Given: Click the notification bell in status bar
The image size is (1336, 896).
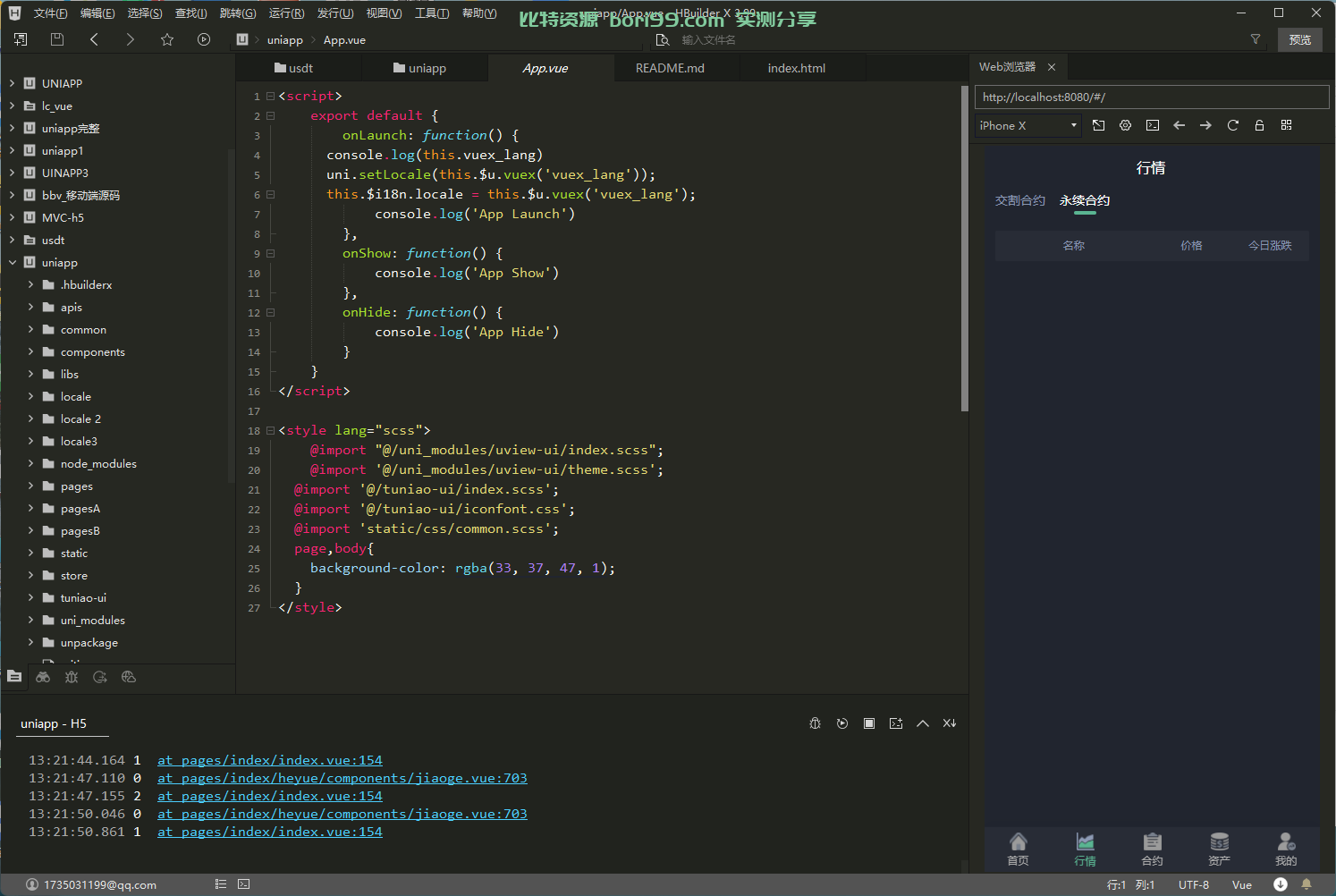Looking at the screenshot, I should coord(1306,884).
